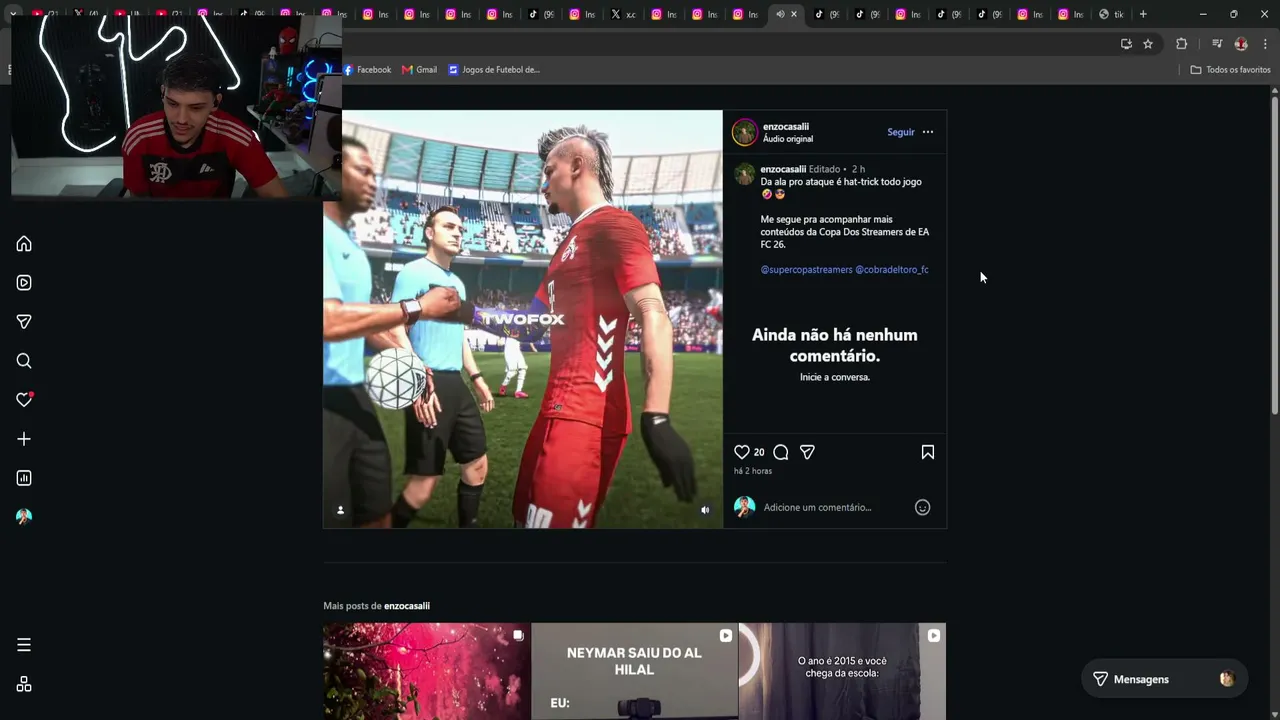Screen dimensions: 1280x720
Task: Open the Facebook bookmark
Action: click(x=367, y=70)
